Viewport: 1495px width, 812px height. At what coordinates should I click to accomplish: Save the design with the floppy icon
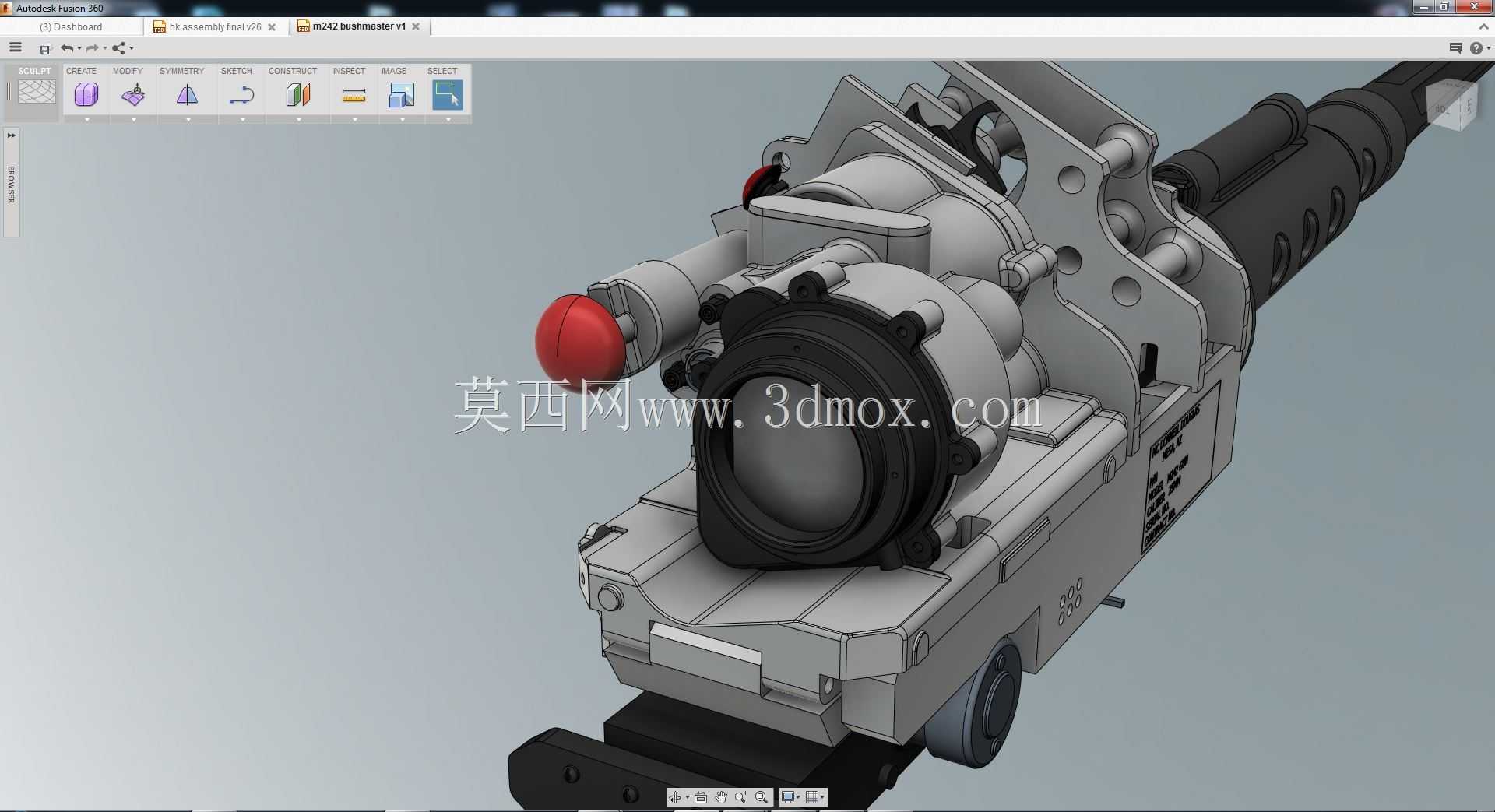pos(45,49)
